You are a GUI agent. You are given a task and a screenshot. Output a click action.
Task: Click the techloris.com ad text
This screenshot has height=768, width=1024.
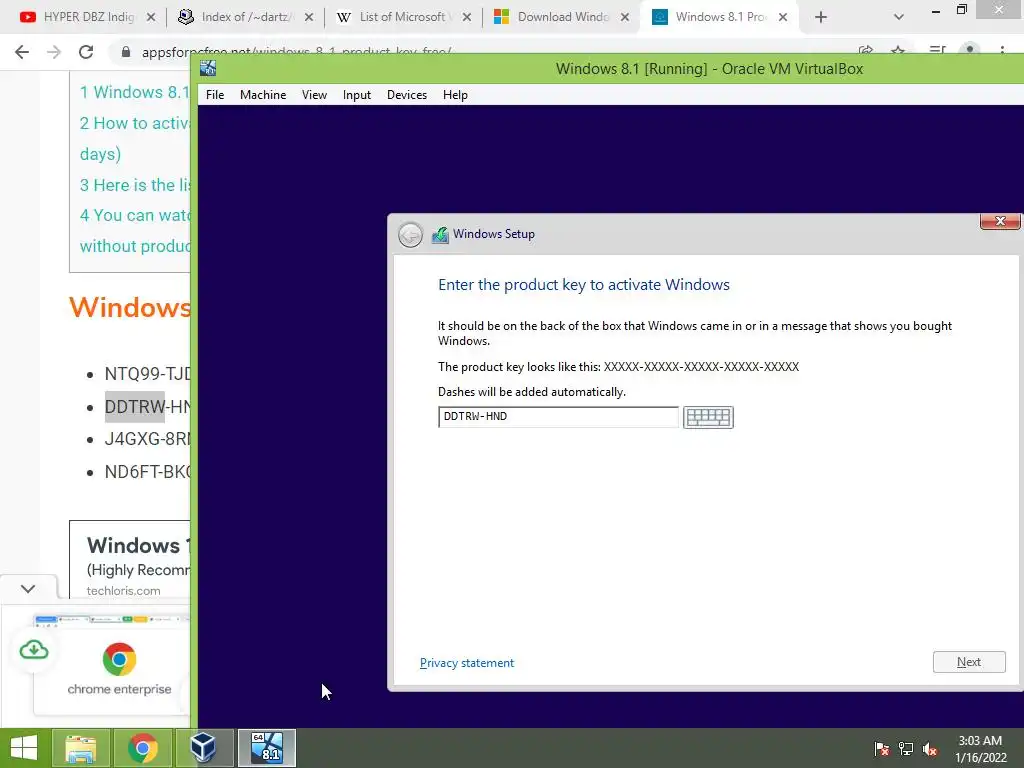pos(123,590)
